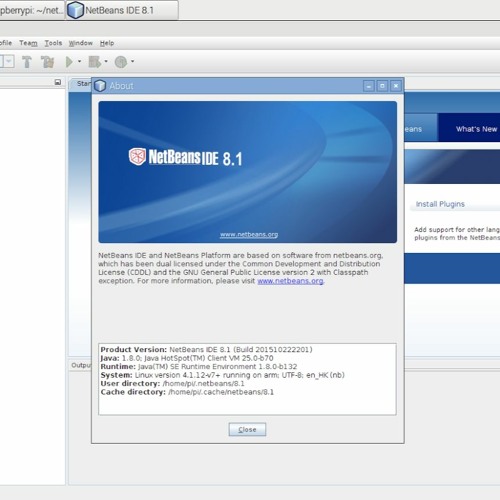Minimize the About dialog
The width and height of the screenshot is (500, 500).
coord(368,86)
